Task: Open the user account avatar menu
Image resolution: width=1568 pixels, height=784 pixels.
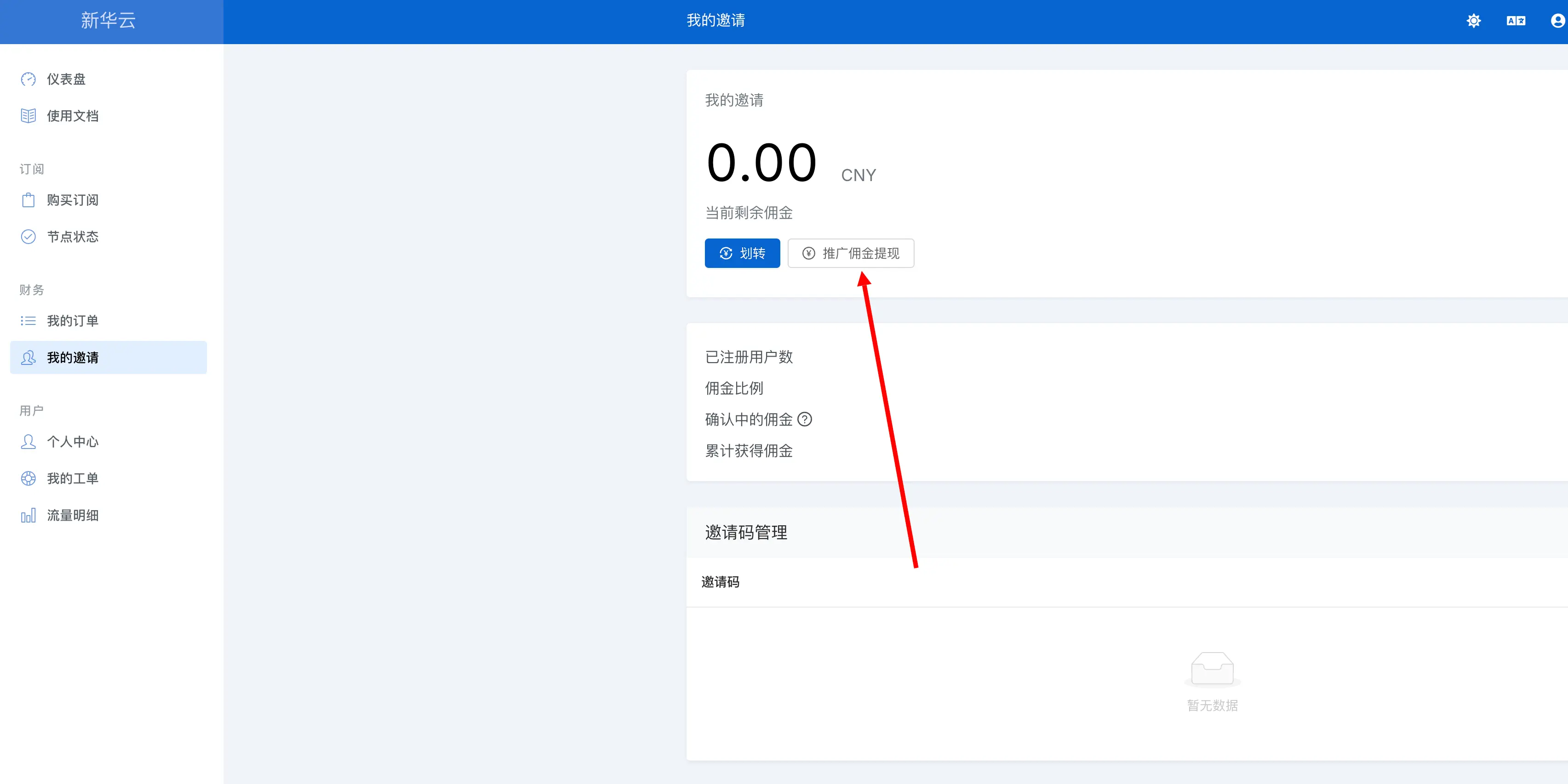Action: (x=1557, y=21)
